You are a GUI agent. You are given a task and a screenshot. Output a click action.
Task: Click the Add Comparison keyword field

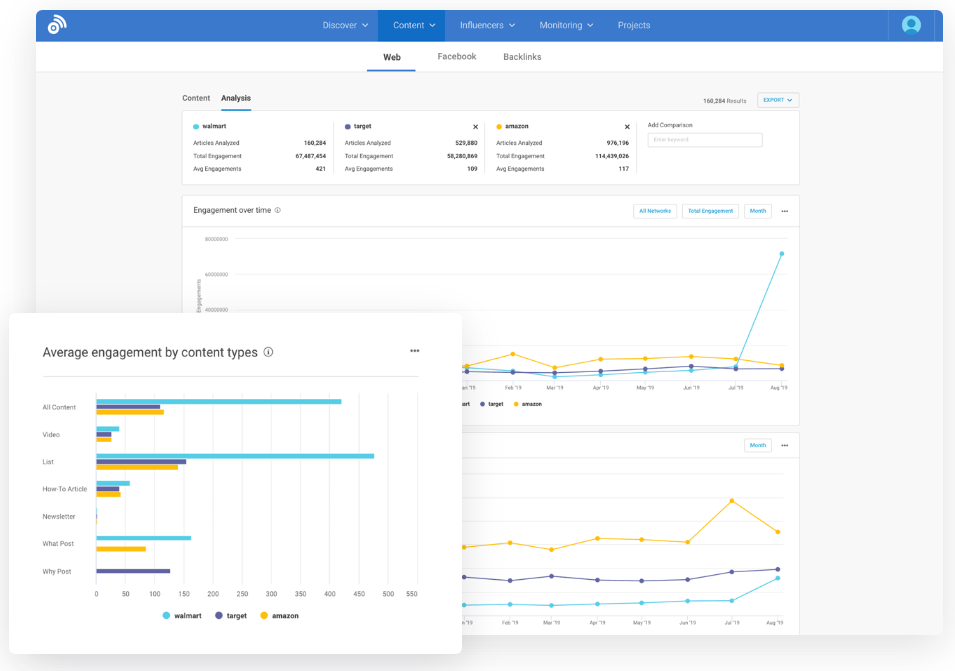(705, 140)
